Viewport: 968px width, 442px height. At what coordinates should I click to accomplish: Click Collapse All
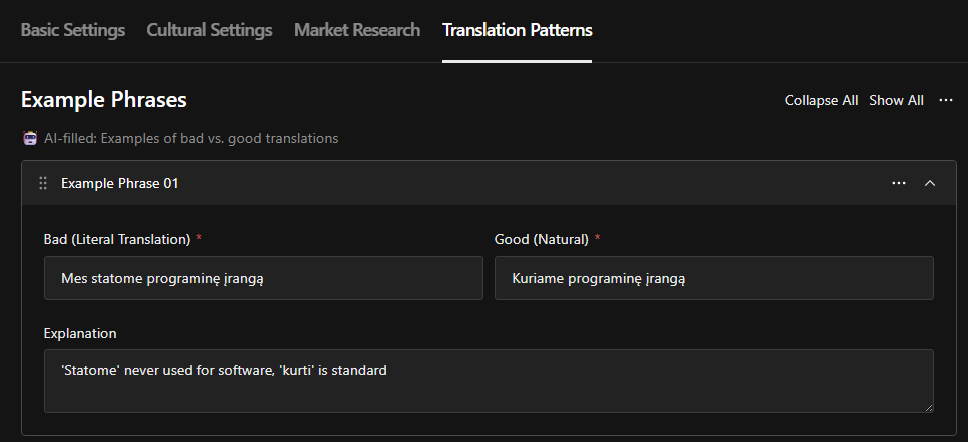pos(821,101)
